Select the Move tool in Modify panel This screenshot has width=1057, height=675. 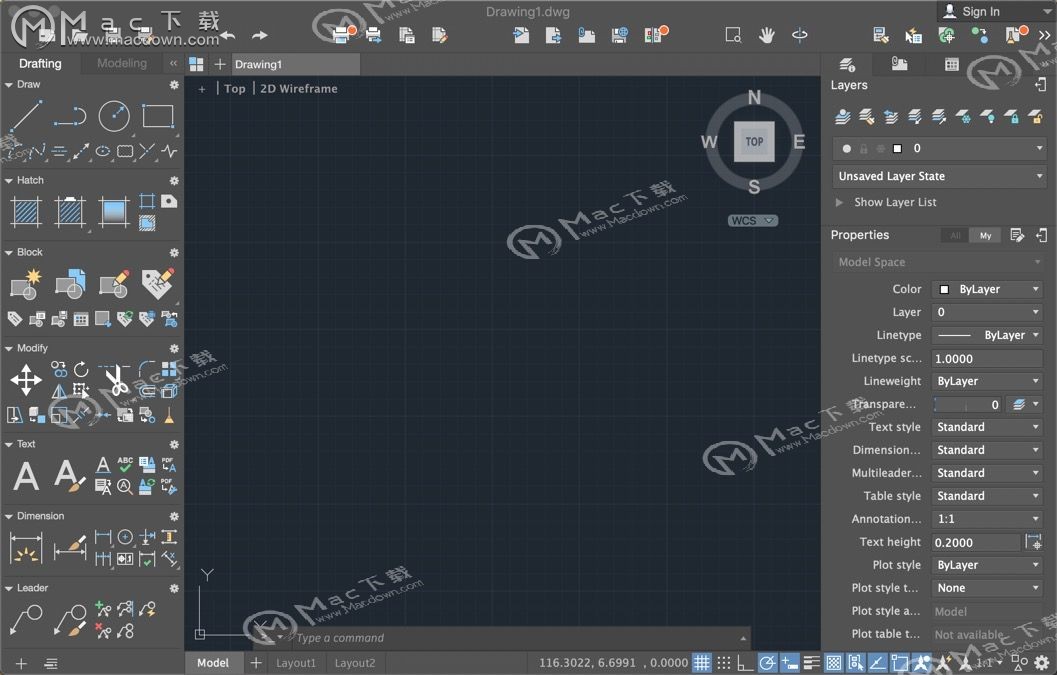26,380
